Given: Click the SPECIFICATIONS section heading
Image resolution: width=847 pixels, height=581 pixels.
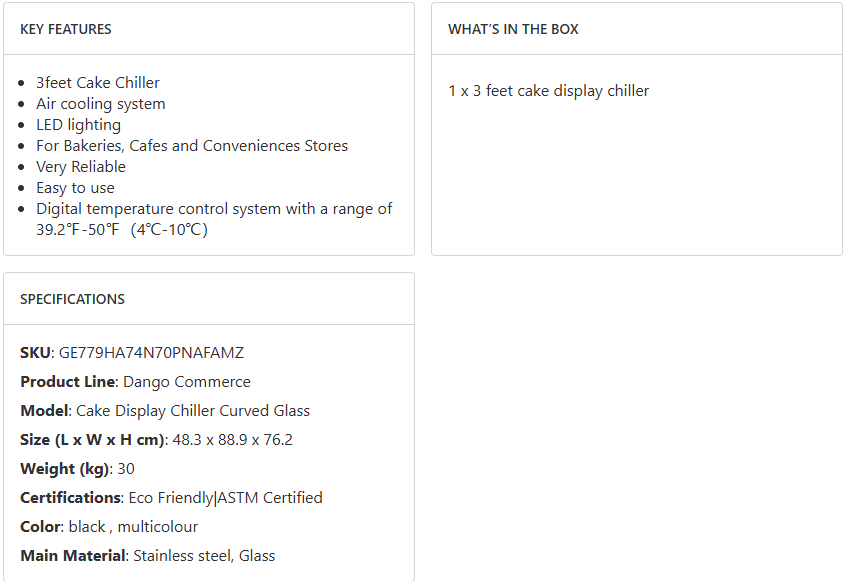Looking at the screenshot, I should point(72,299).
